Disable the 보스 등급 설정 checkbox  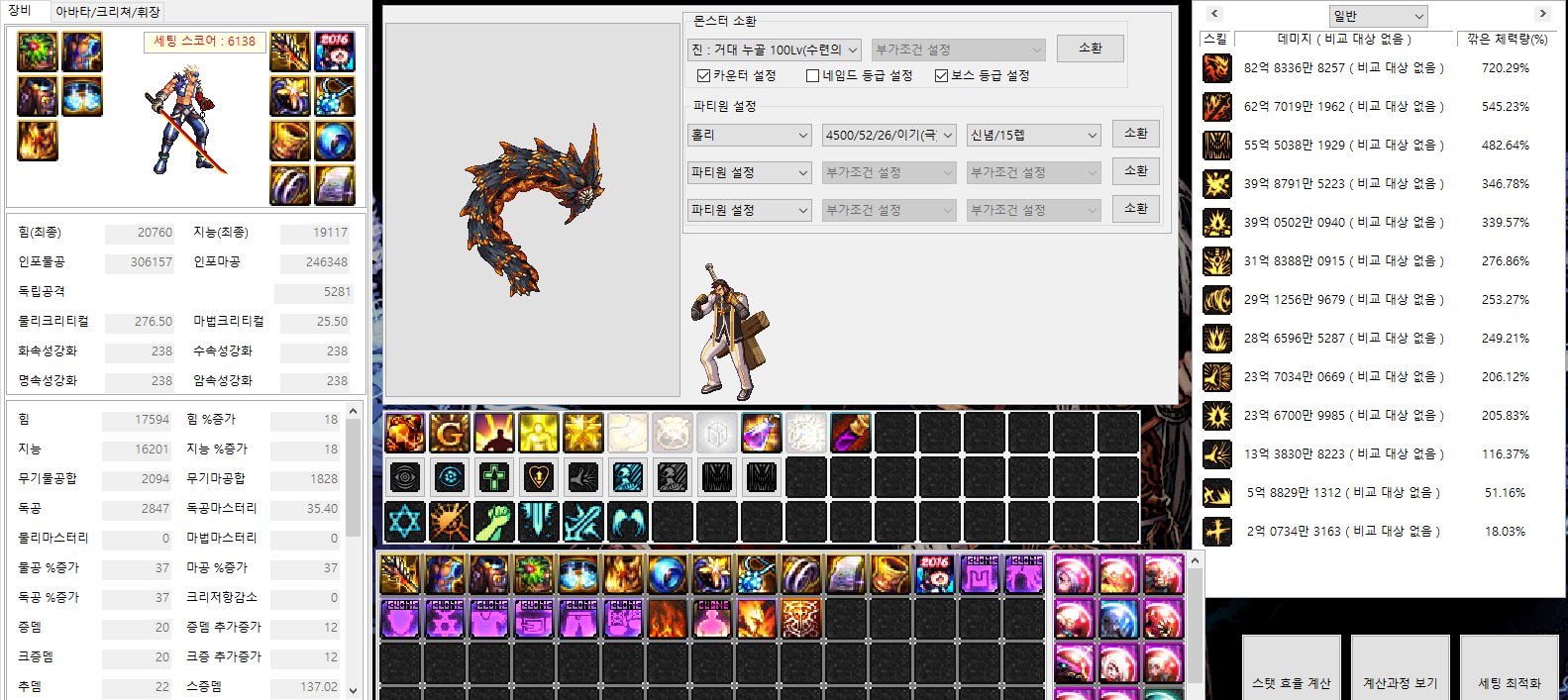[x=941, y=76]
